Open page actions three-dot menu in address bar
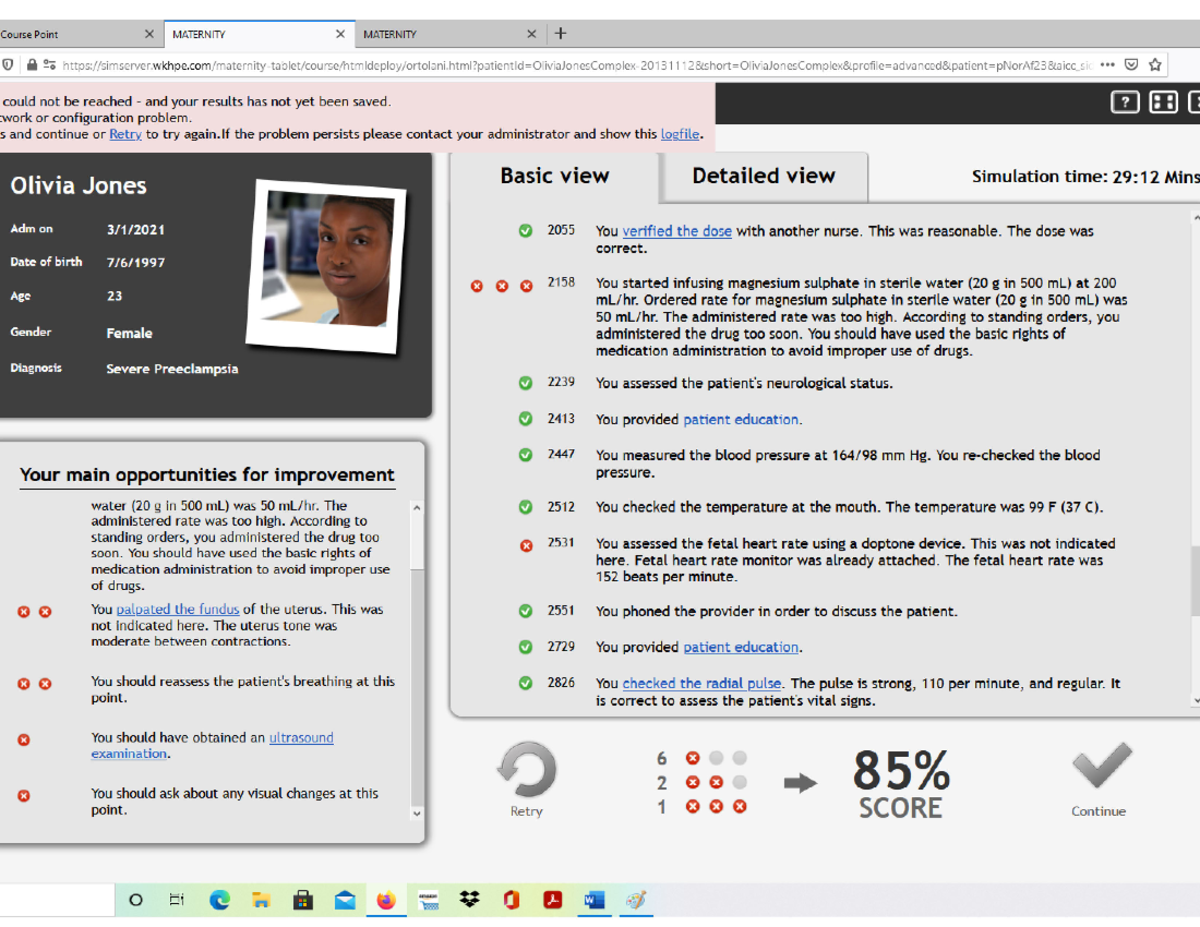This screenshot has width=1200, height=927. 1107,65
